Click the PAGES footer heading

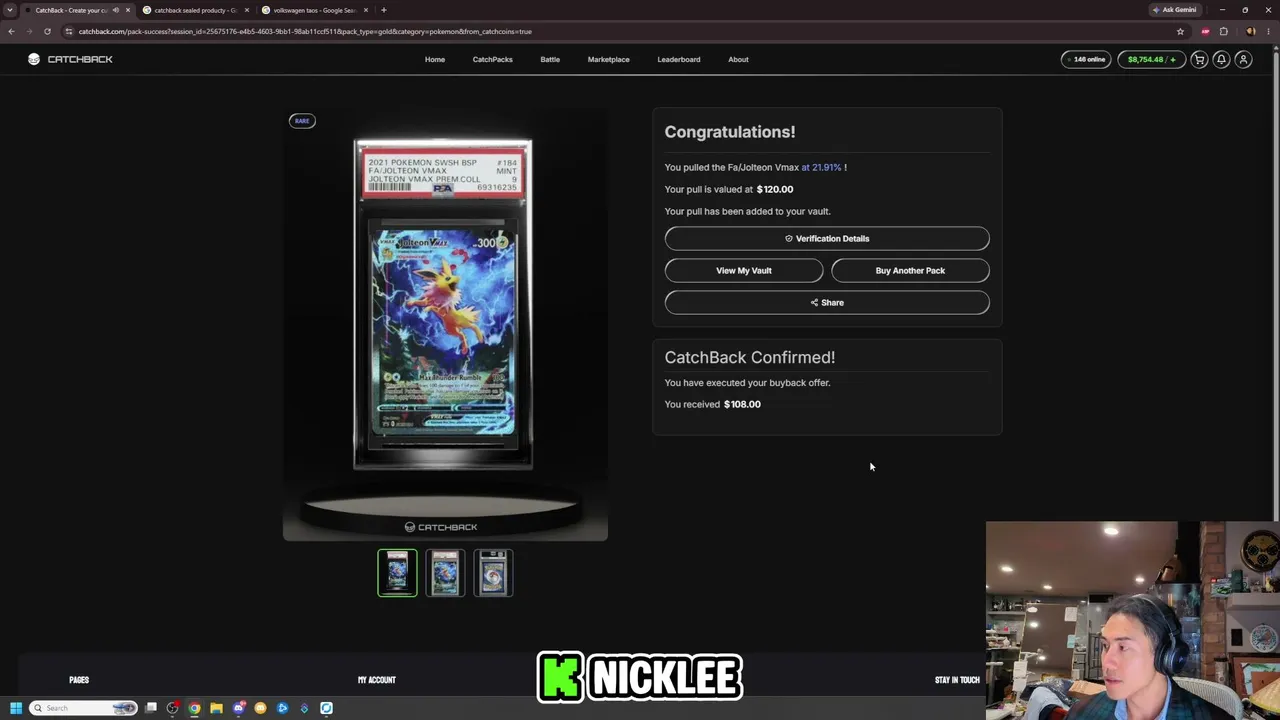pyautogui.click(x=79, y=680)
